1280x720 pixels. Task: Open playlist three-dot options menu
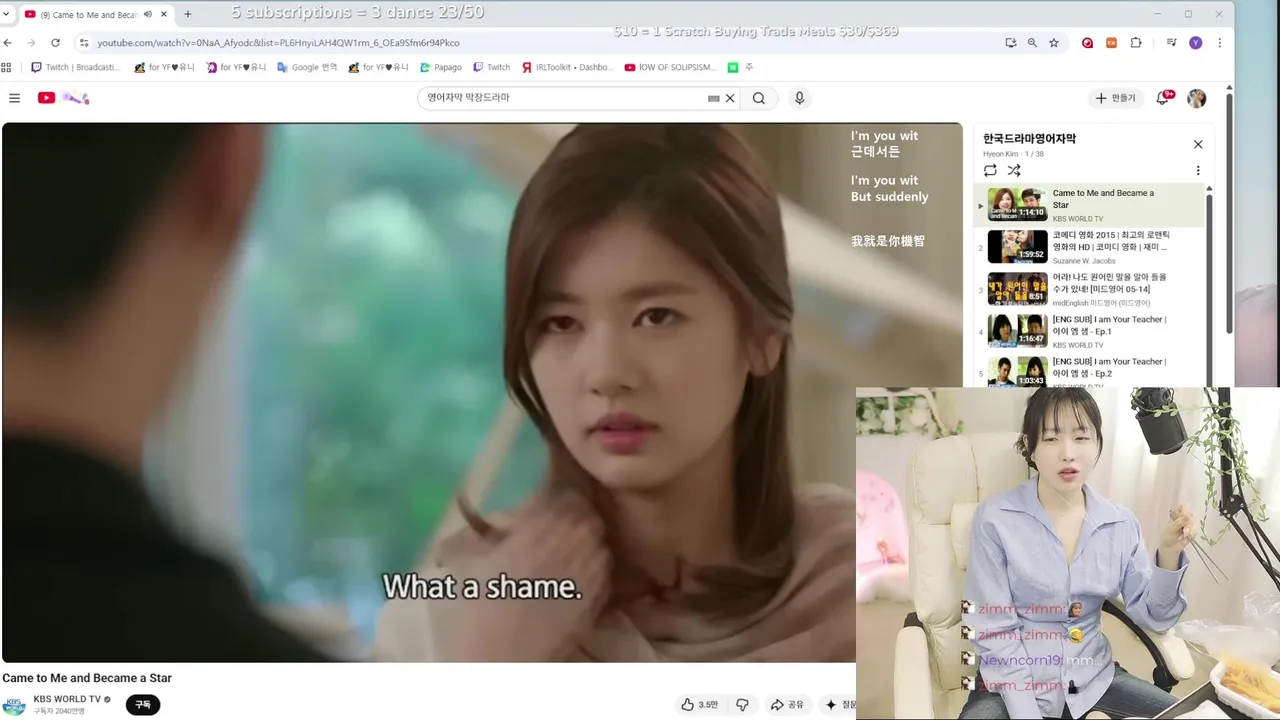[1198, 171]
